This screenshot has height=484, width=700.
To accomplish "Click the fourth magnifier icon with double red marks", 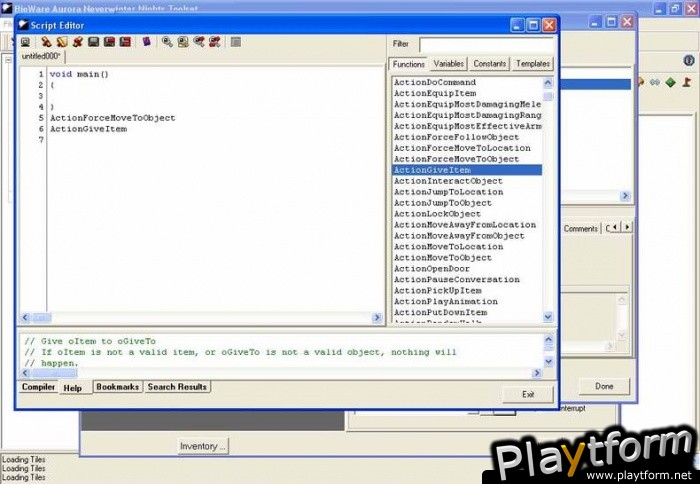I will 215,42.
